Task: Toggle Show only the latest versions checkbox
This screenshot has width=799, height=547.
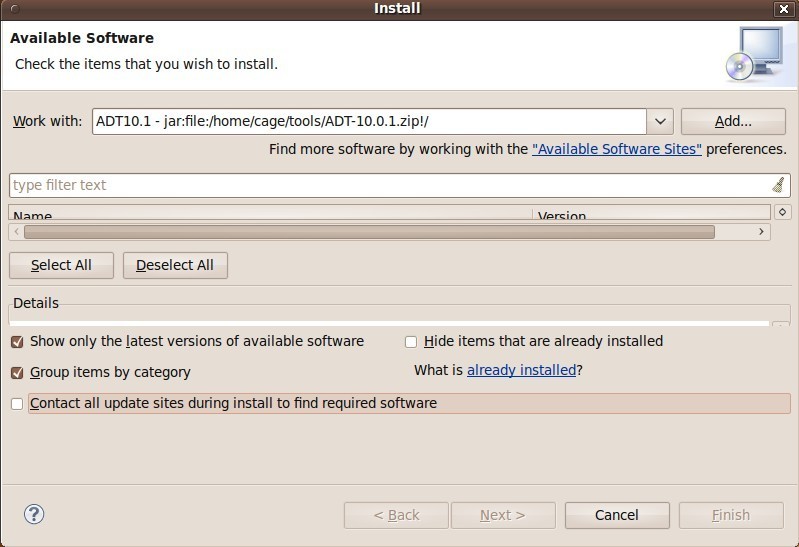Action: [x=17, y=342]
